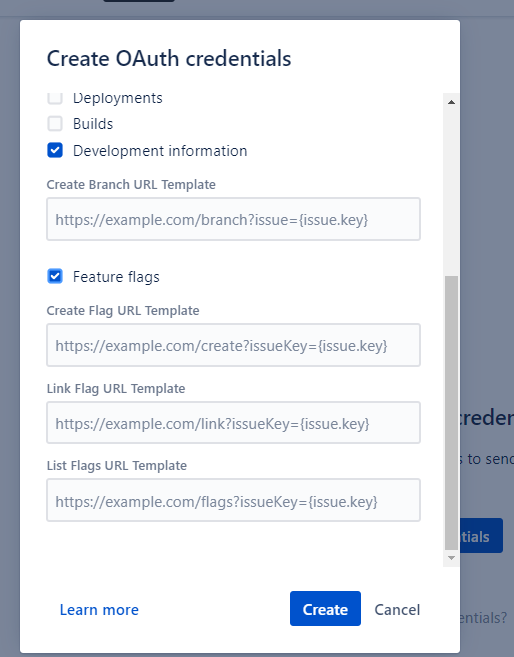Click the Create Branch URL Template field
514x657 pixels.
[x=233, y=219]
